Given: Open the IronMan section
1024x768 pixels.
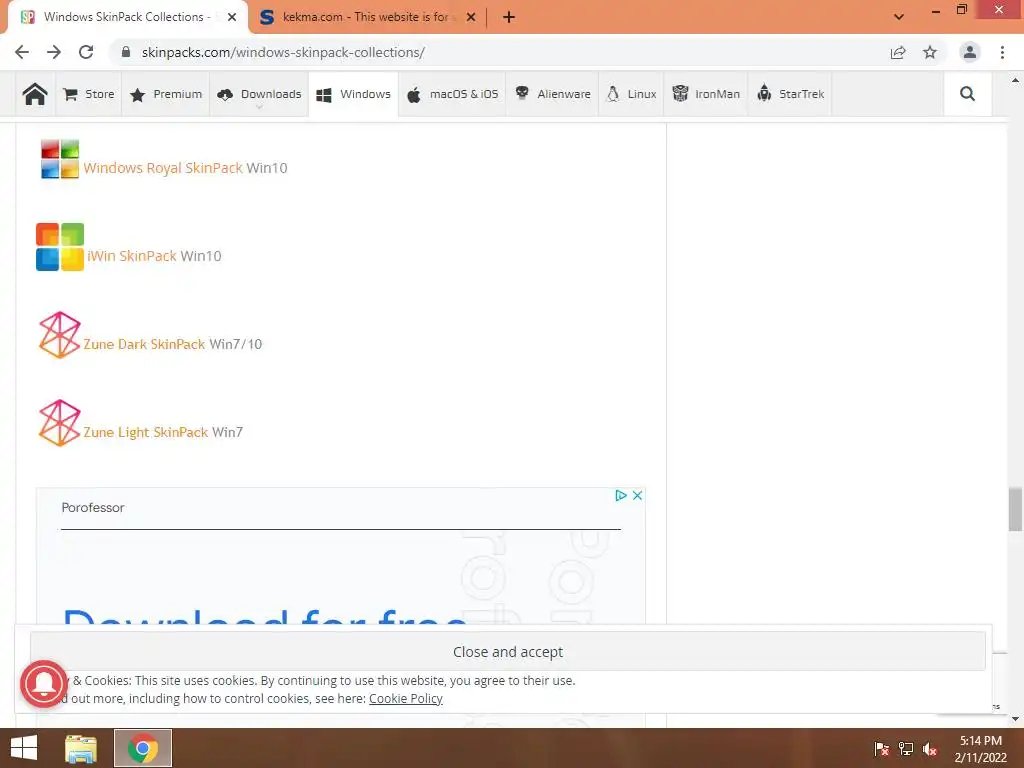Looking at the screenshot, I should click(706, 94).
